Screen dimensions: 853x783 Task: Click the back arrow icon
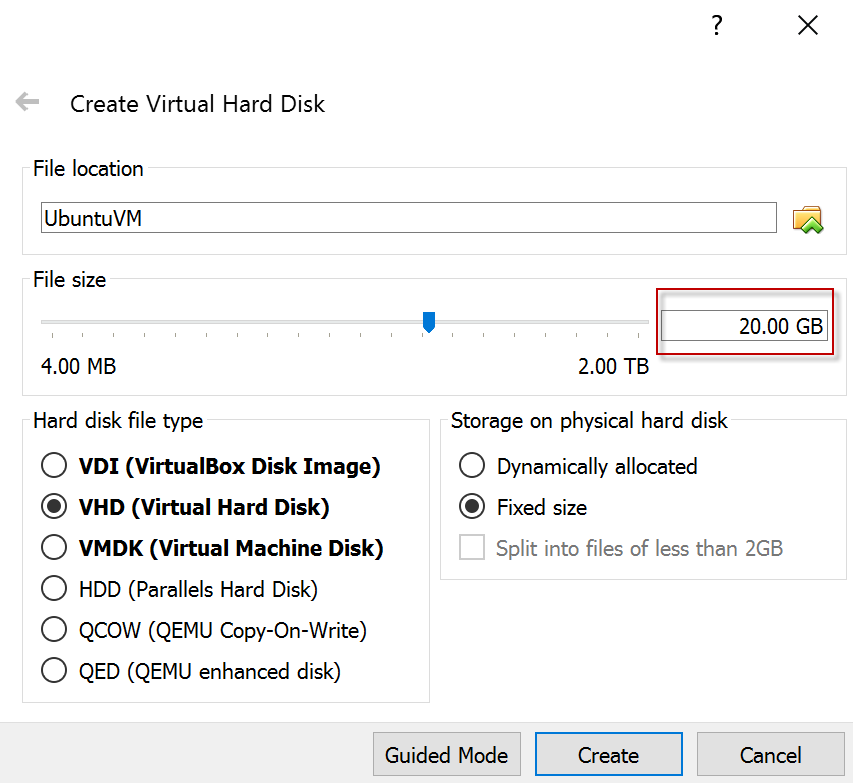point(27,102)
